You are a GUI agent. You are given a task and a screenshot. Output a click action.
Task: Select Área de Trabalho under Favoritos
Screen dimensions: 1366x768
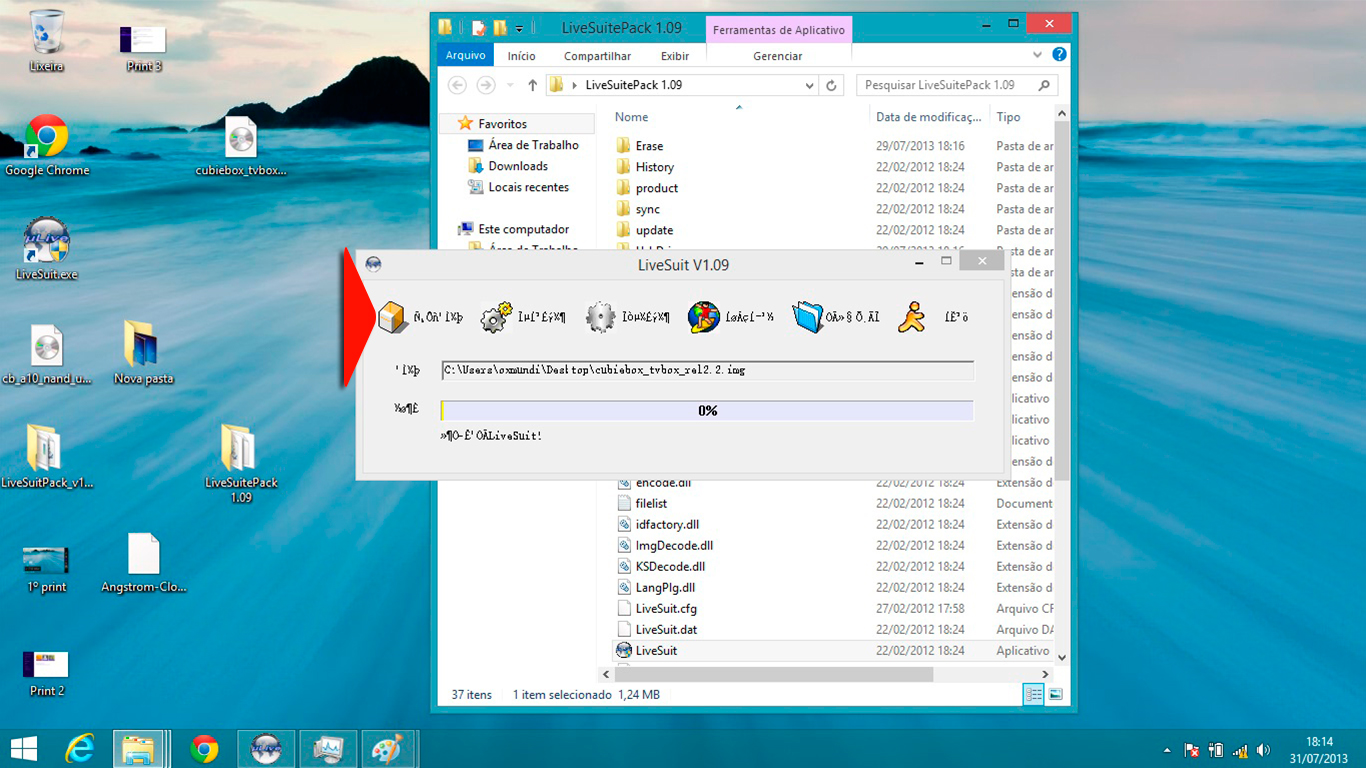tap(522, 145)
